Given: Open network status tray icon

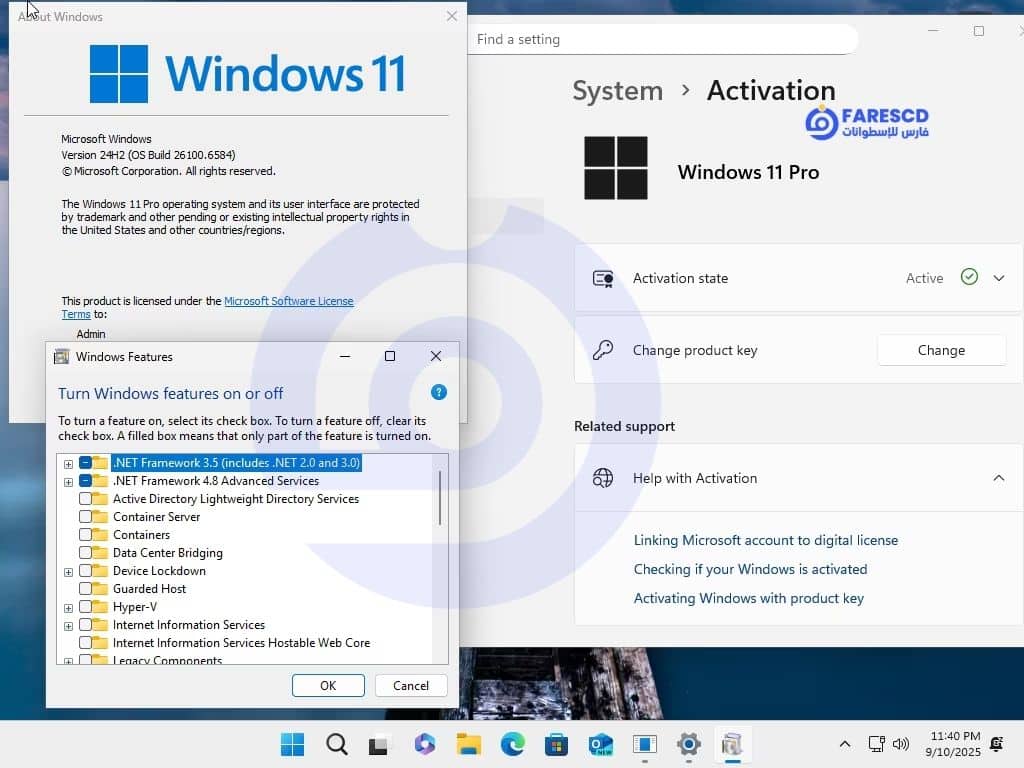Looking at the screenshot, I should pyautogui.click(x=876, y=744).
